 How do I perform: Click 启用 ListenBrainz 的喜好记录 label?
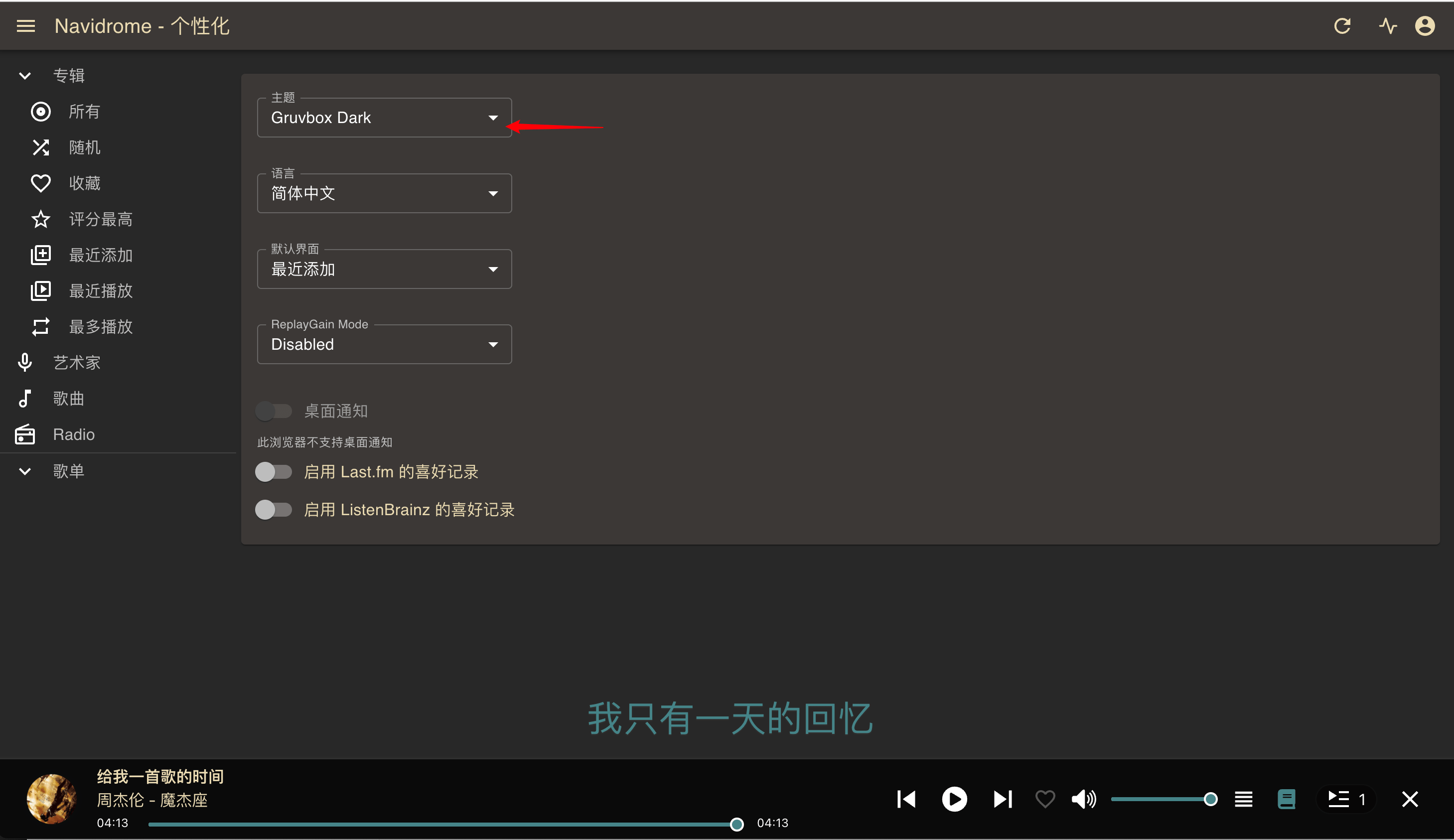point(409,509)
